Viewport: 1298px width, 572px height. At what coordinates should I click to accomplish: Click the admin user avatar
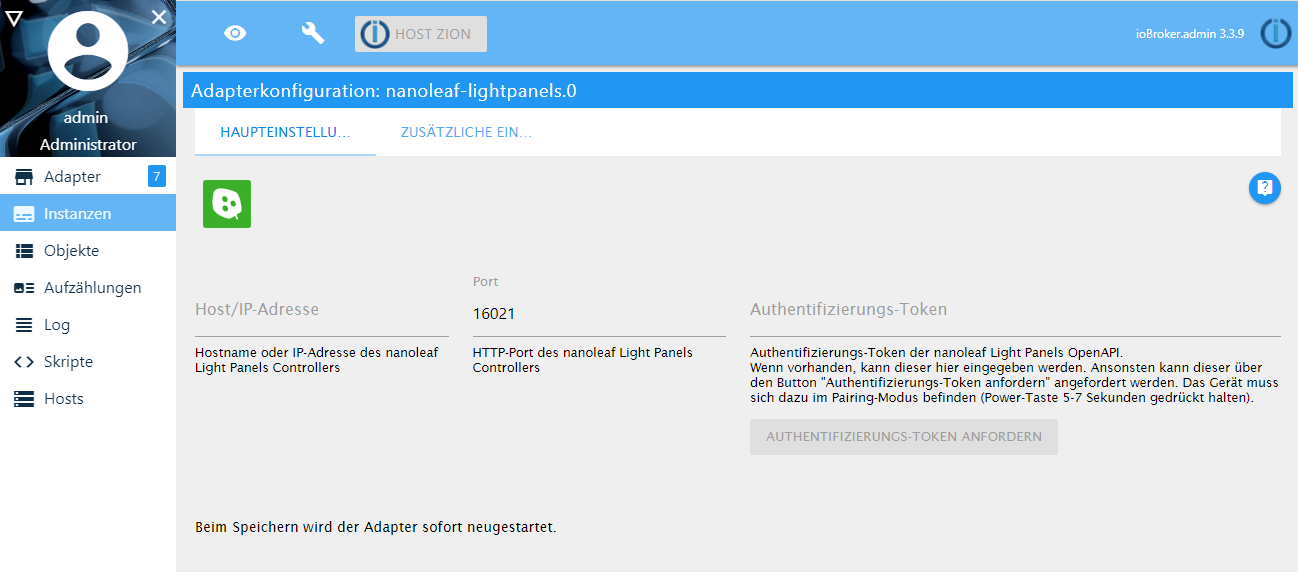pos(88,51)
